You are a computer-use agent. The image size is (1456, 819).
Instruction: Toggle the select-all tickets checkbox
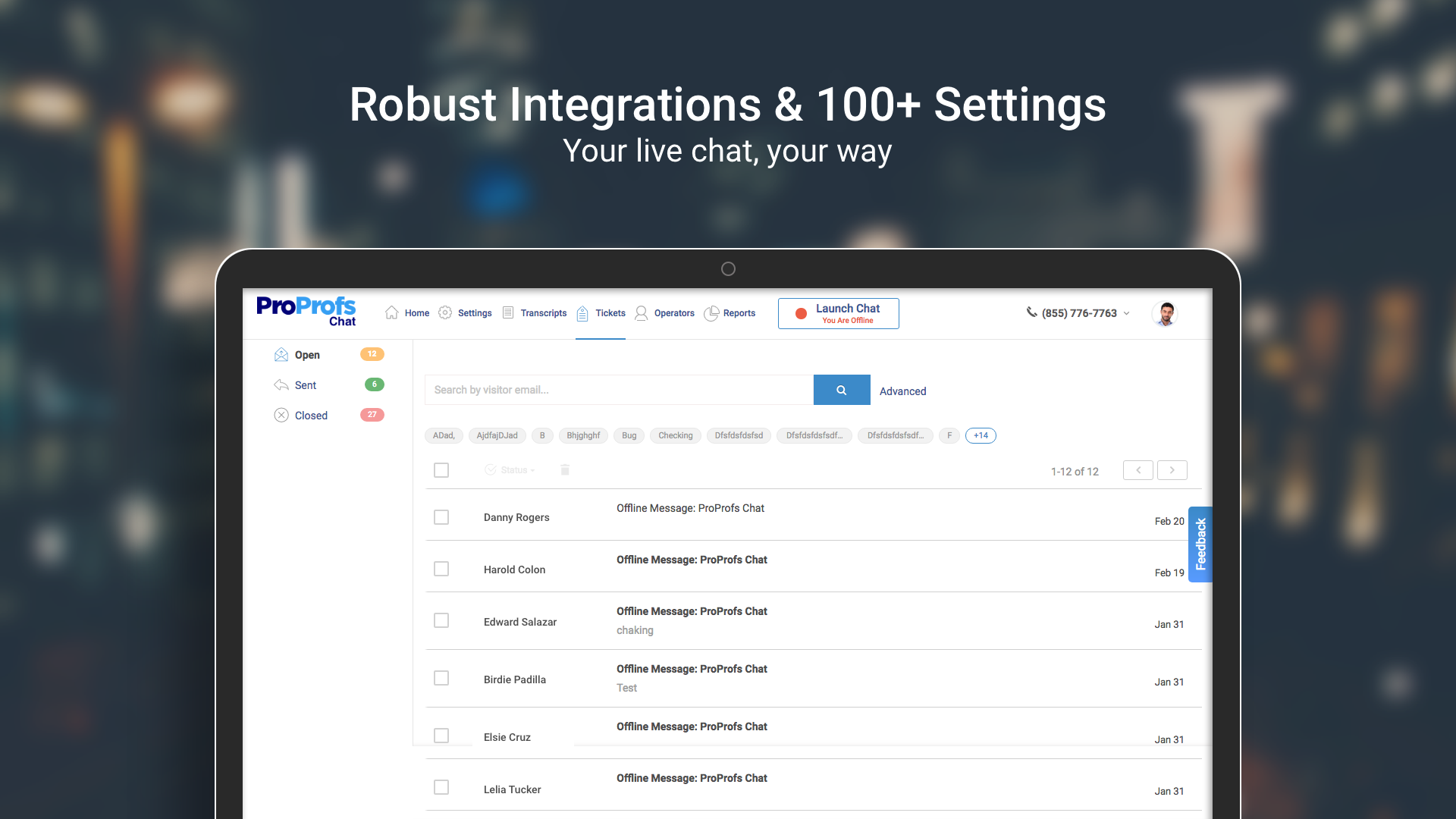[x=441, y=470]
